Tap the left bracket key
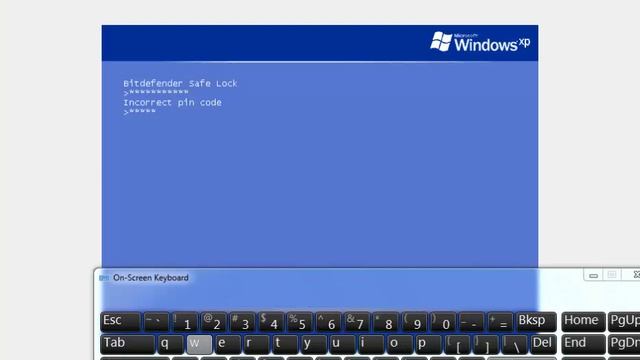Image resolution: width=640 pixels, height=360 pixels. coord(457,344)
